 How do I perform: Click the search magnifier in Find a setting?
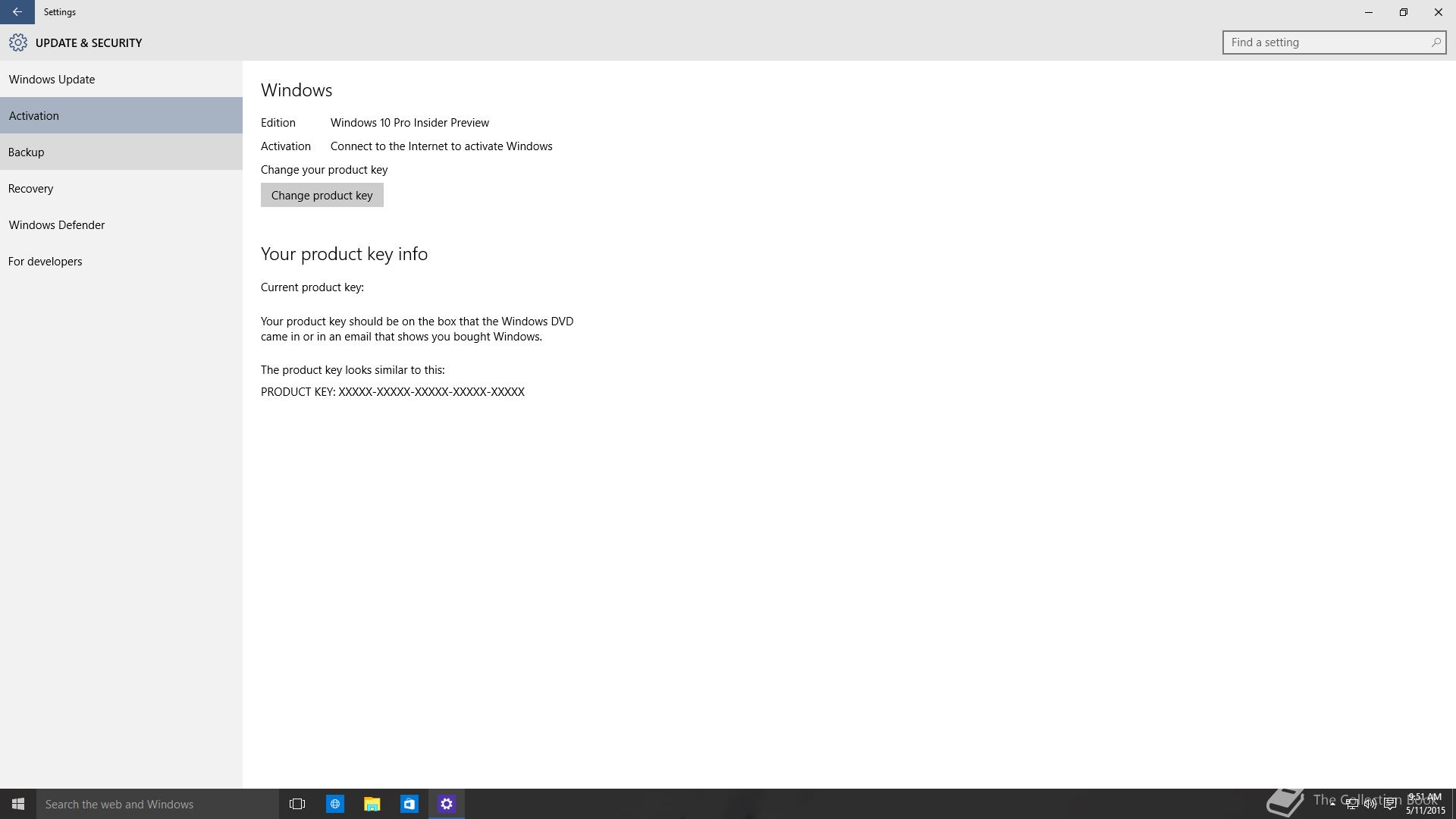coord(1436,42)
